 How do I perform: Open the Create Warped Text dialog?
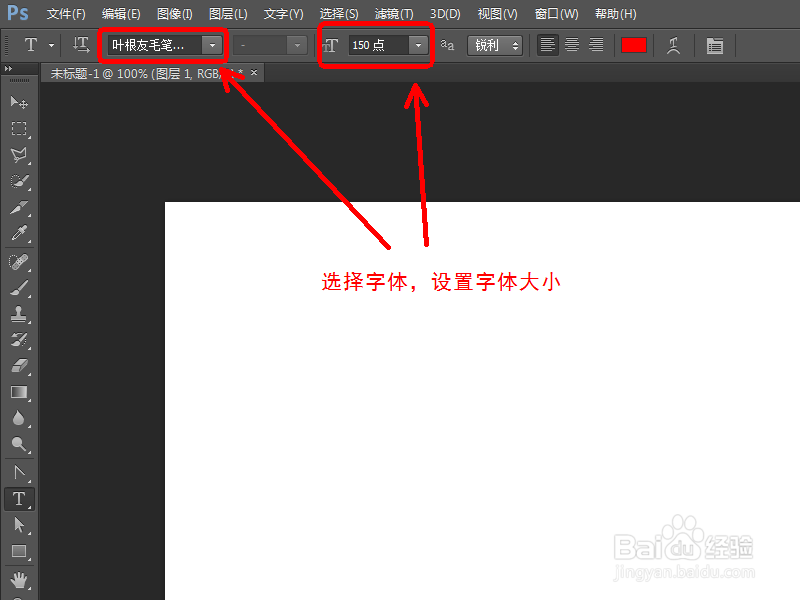pyautogui.click(x=673, y=45)
